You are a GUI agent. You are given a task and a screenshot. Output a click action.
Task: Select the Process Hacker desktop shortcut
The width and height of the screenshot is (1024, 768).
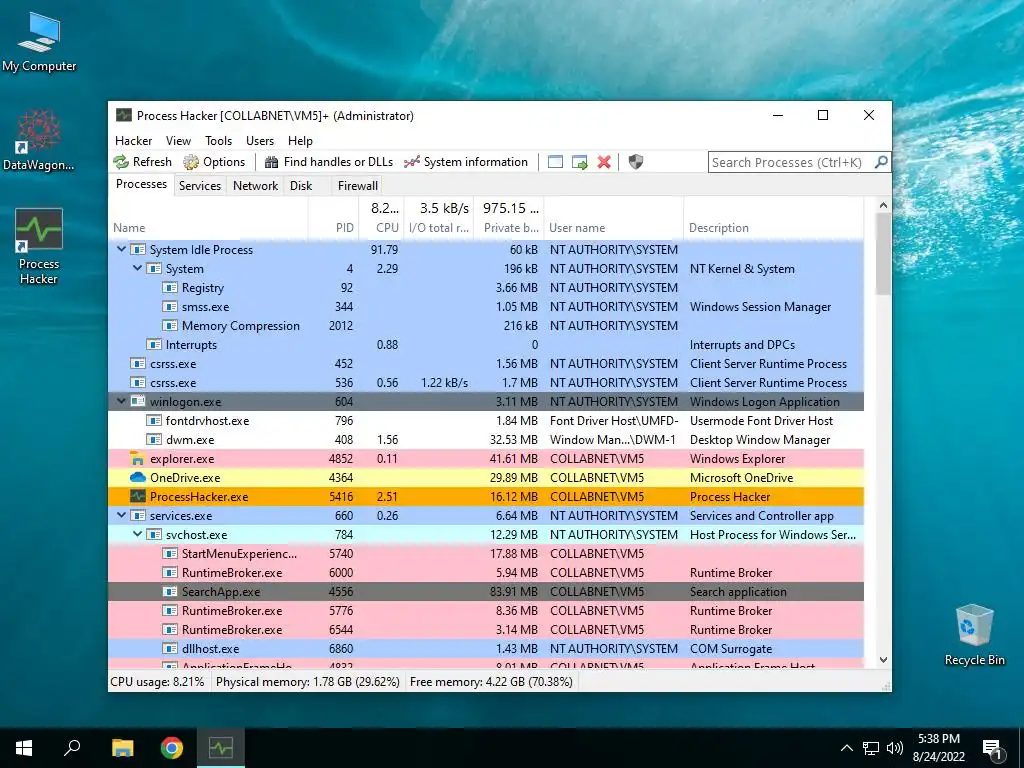click(39, 247)
